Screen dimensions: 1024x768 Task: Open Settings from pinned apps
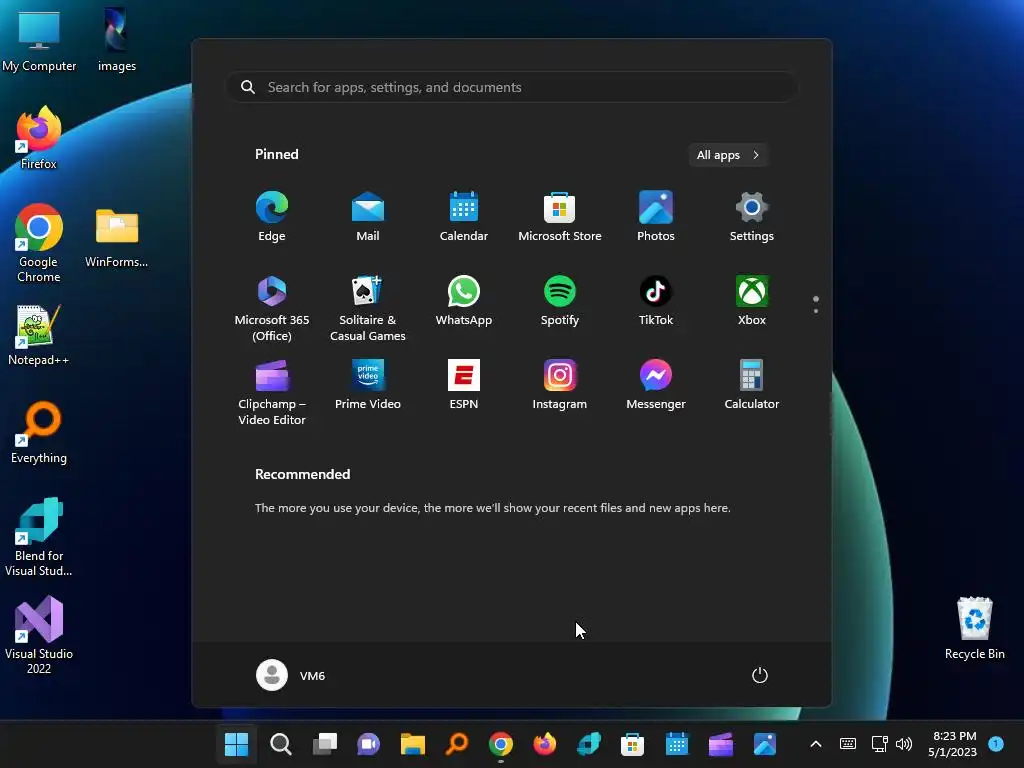coord(752,217)
